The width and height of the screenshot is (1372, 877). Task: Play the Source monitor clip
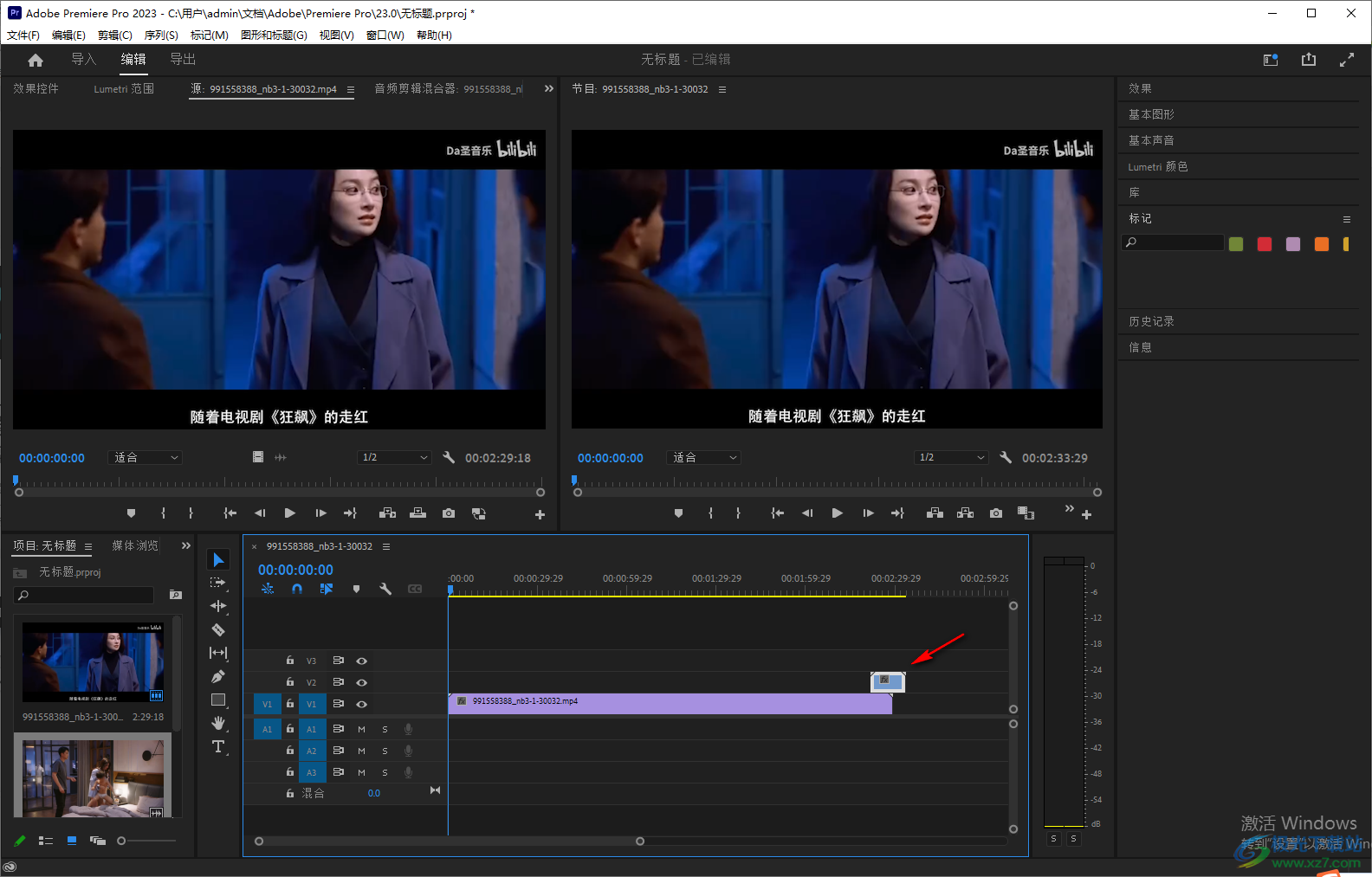click(x=290, y=513)
